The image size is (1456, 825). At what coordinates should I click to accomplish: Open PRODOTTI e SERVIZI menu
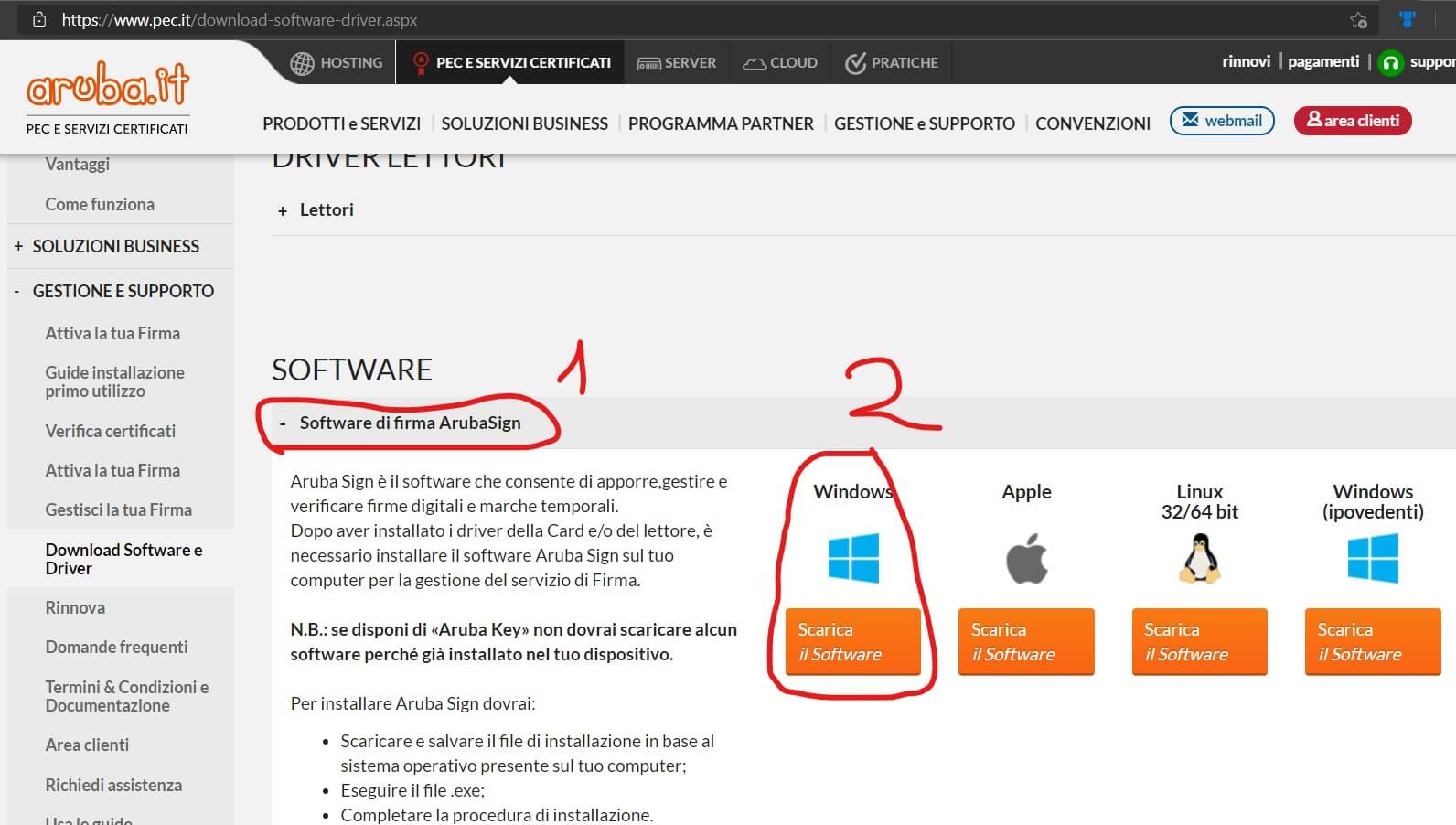(x=341, y=123)
